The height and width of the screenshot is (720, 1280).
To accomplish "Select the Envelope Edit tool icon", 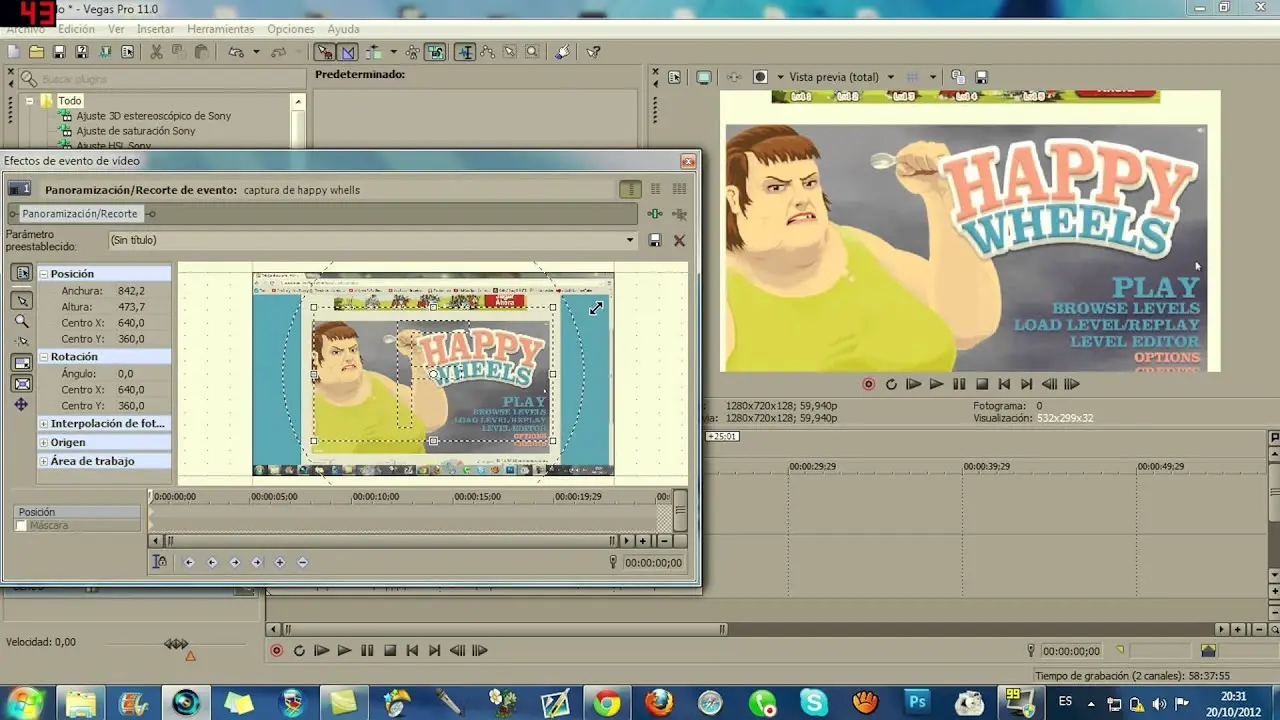I will coord(488,52).
